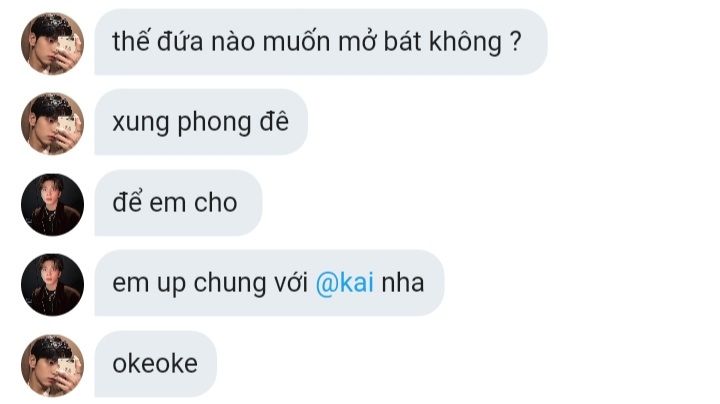
Task: Select the "xung phong đê" message bubble
Action: (x=201, y=122)
